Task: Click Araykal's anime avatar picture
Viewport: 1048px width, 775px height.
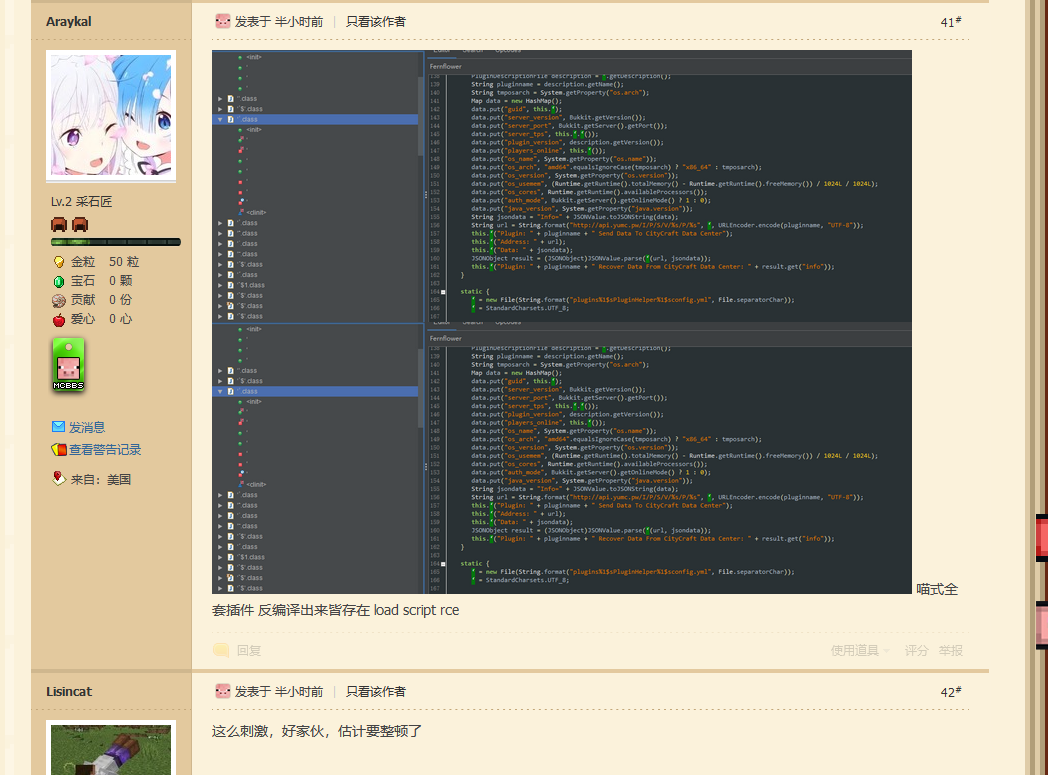Action: tap(111, 116)
